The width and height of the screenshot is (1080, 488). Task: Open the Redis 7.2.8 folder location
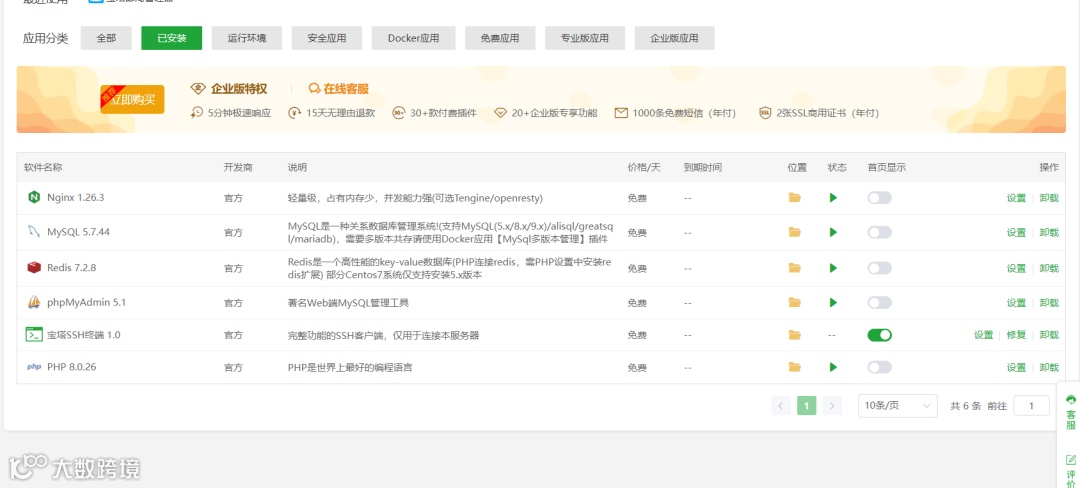pyautogui.click(x=795, y=268)
